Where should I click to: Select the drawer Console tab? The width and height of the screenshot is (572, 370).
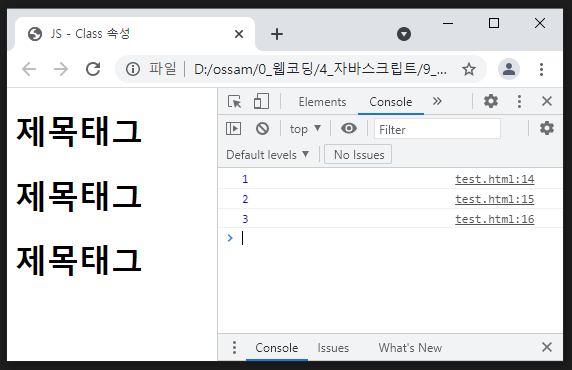point(277,348)
